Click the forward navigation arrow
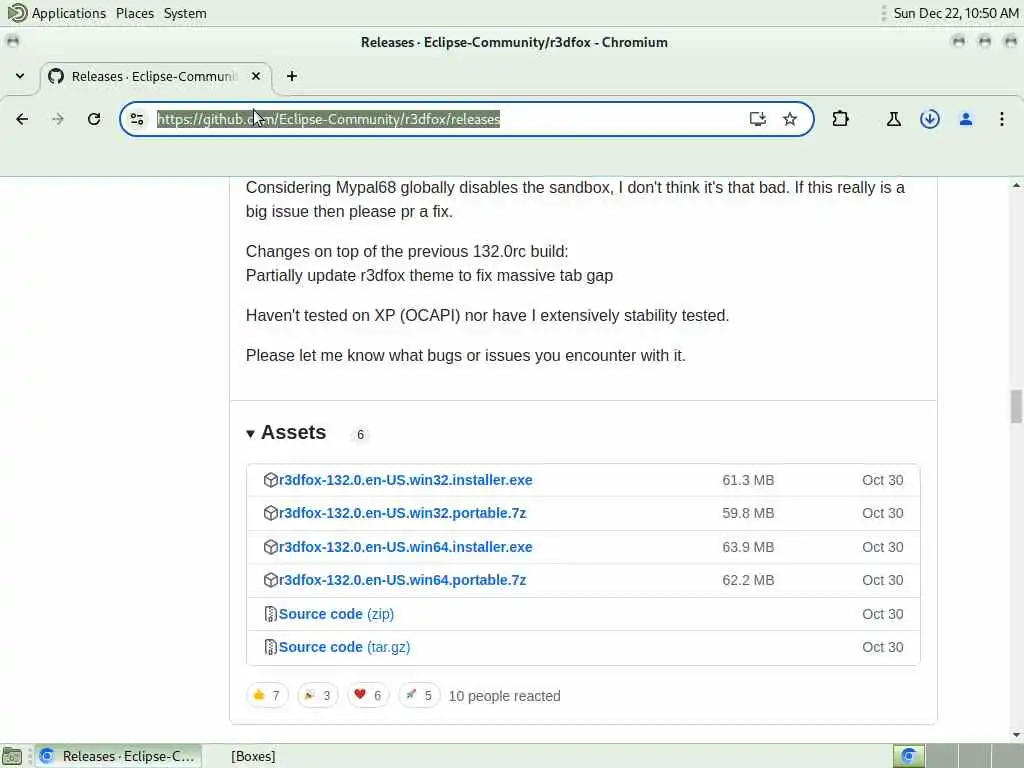Viewport: 1024px width, 768px height. tap(58, 119)
